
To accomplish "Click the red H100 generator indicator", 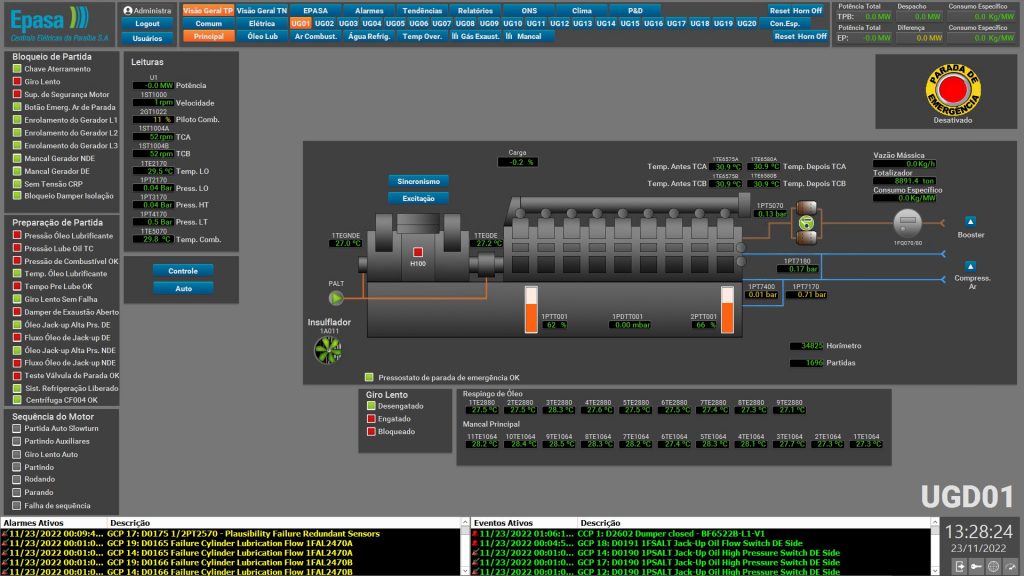I will 418,252.
